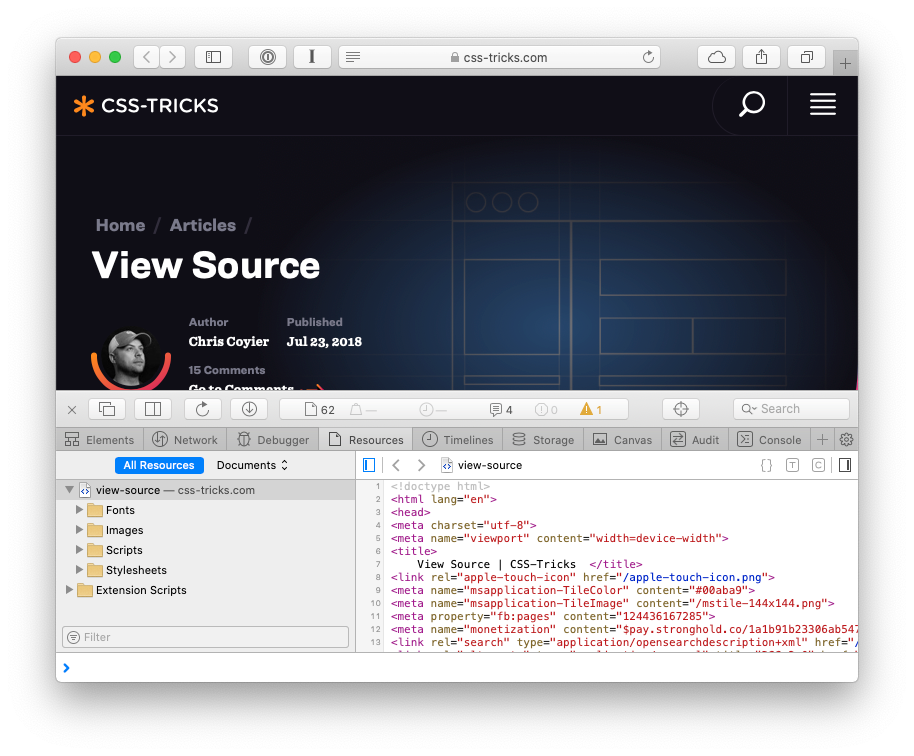Toggle Safari's sidebar button in toolbar
The height and width of the screenshot is (756, 914).
[213, 57]
